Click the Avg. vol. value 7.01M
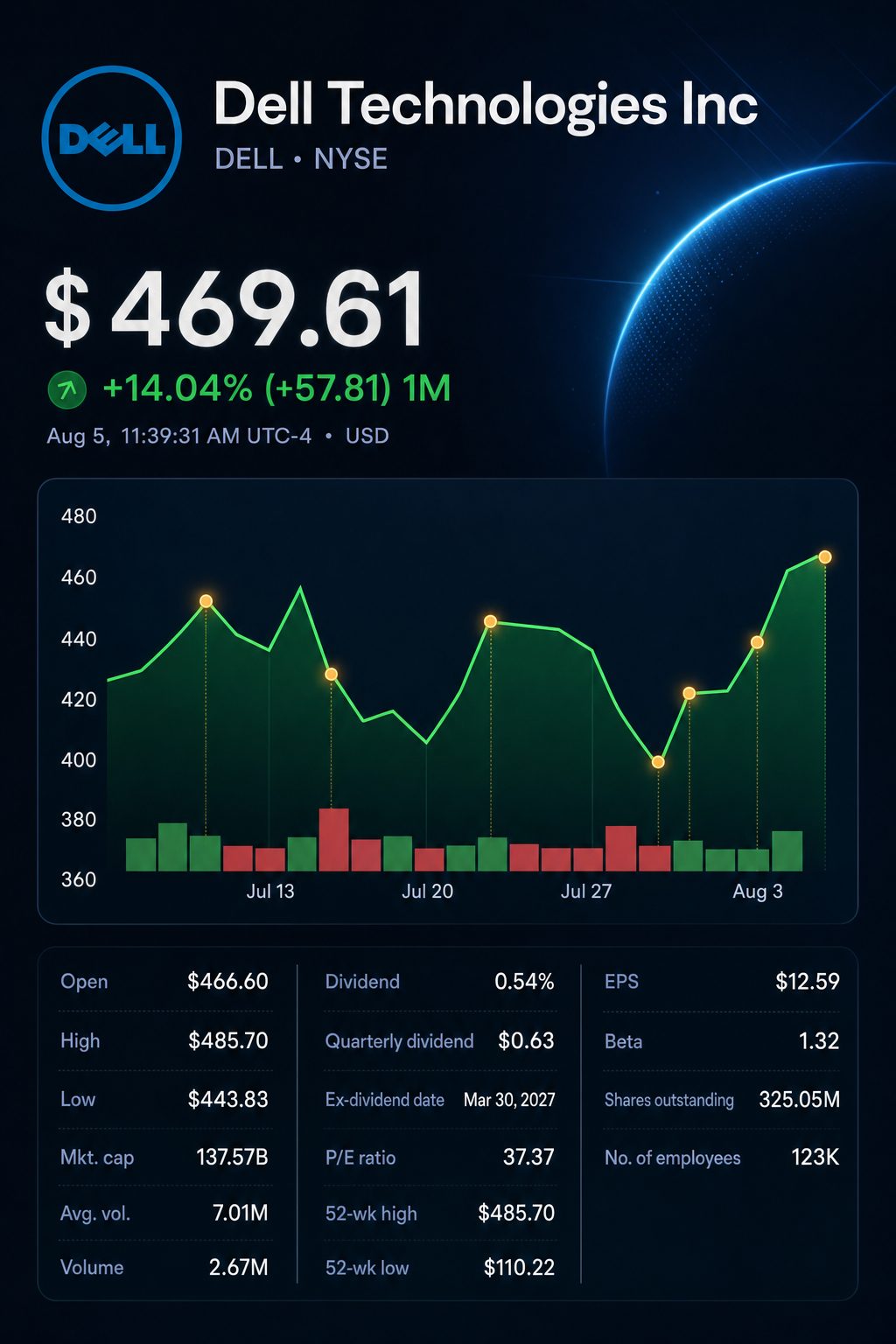The width and height of the screenshot is (896, 1344). [x=240, y=1214]
